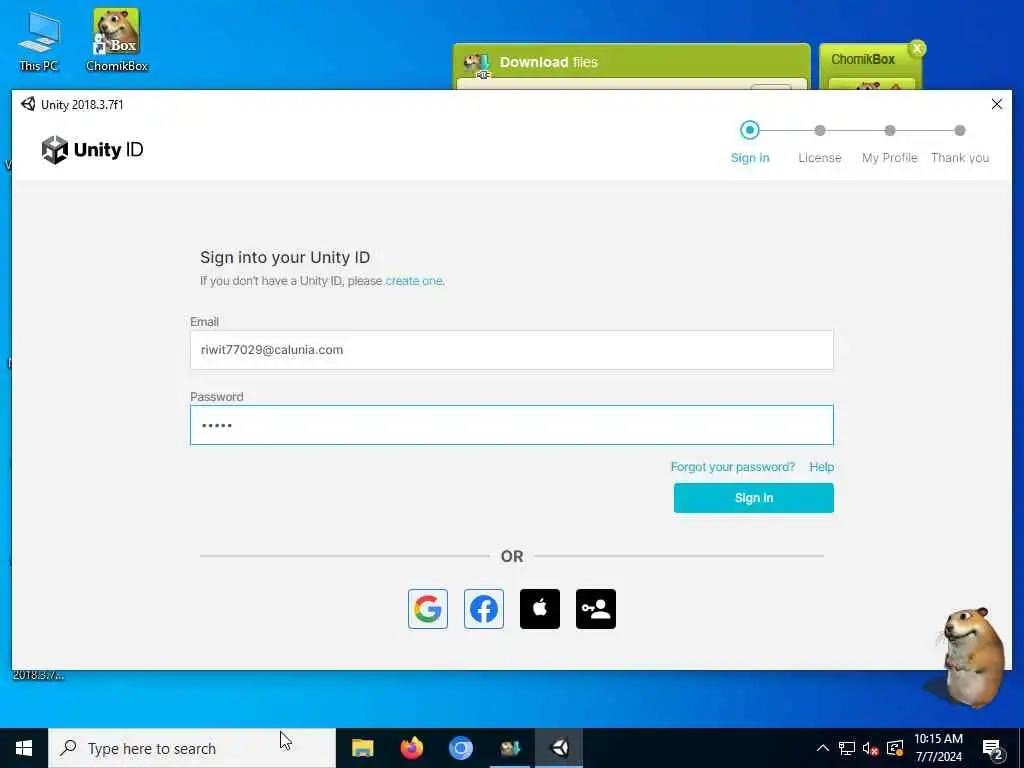The width and height of the screenshot is (1024, 768).
Task: Open notification center icon
Action: tap(992, 748)
